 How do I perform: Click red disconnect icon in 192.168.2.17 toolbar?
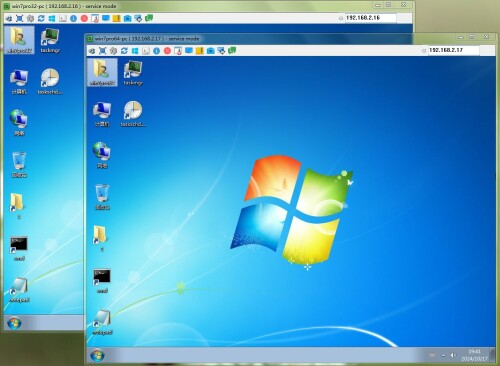tap(167, 51)
